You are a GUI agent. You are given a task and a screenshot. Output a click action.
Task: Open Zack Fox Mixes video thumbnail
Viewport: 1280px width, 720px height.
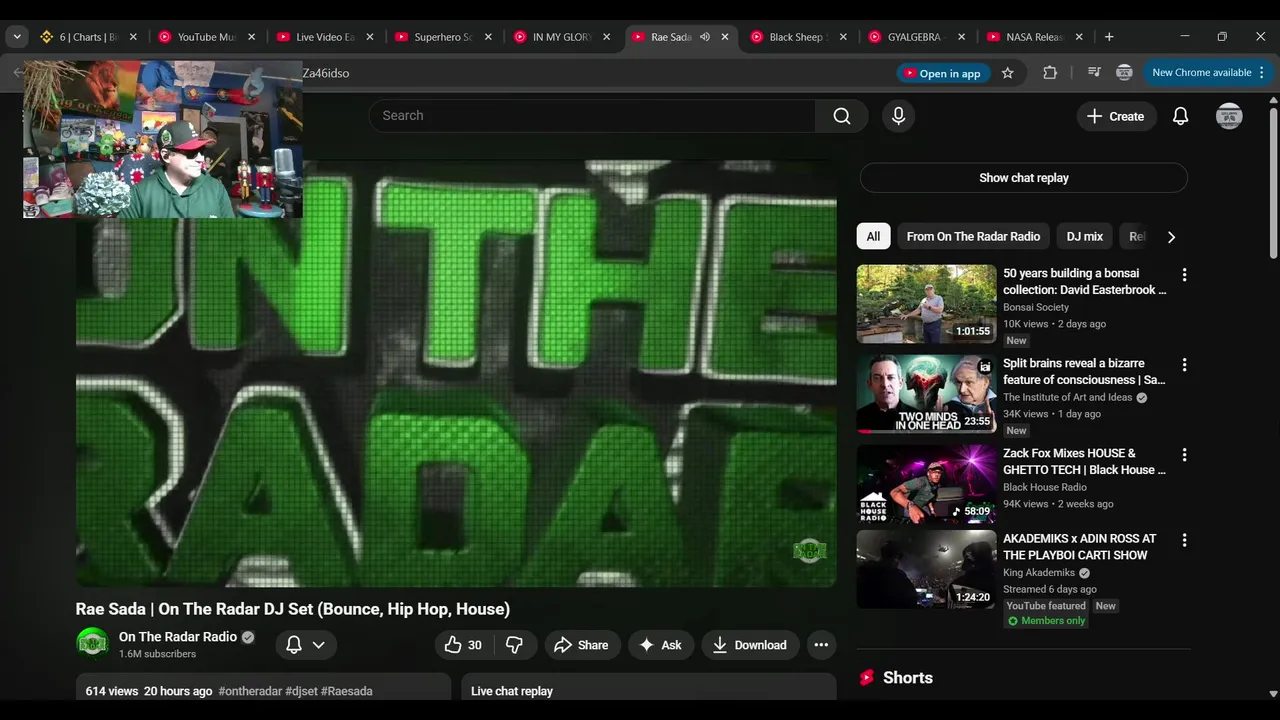click(x=926, y=484)
